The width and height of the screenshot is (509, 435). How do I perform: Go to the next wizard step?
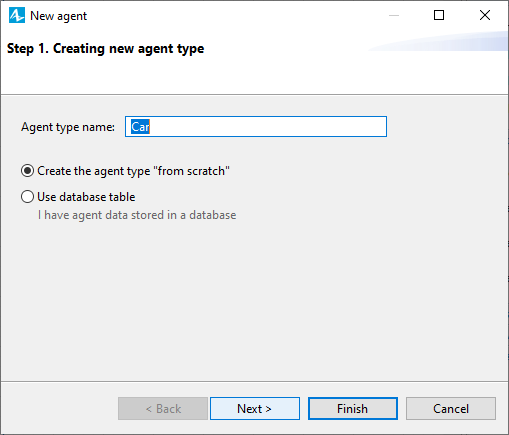255,408
